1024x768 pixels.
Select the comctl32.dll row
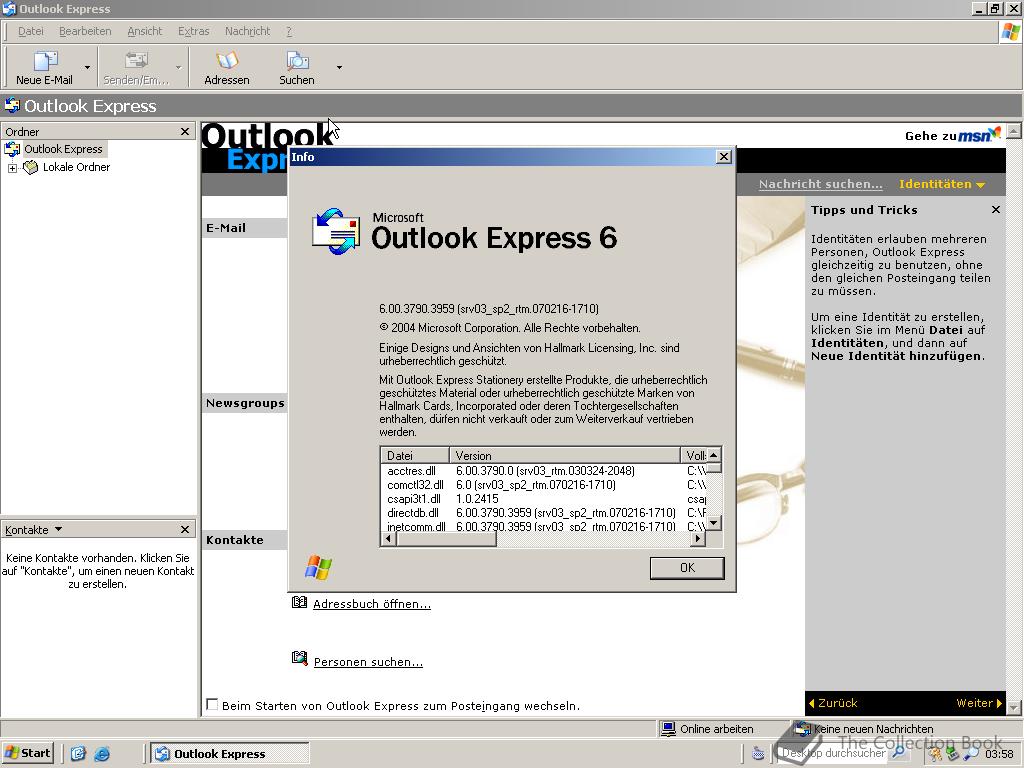point(543,485)
